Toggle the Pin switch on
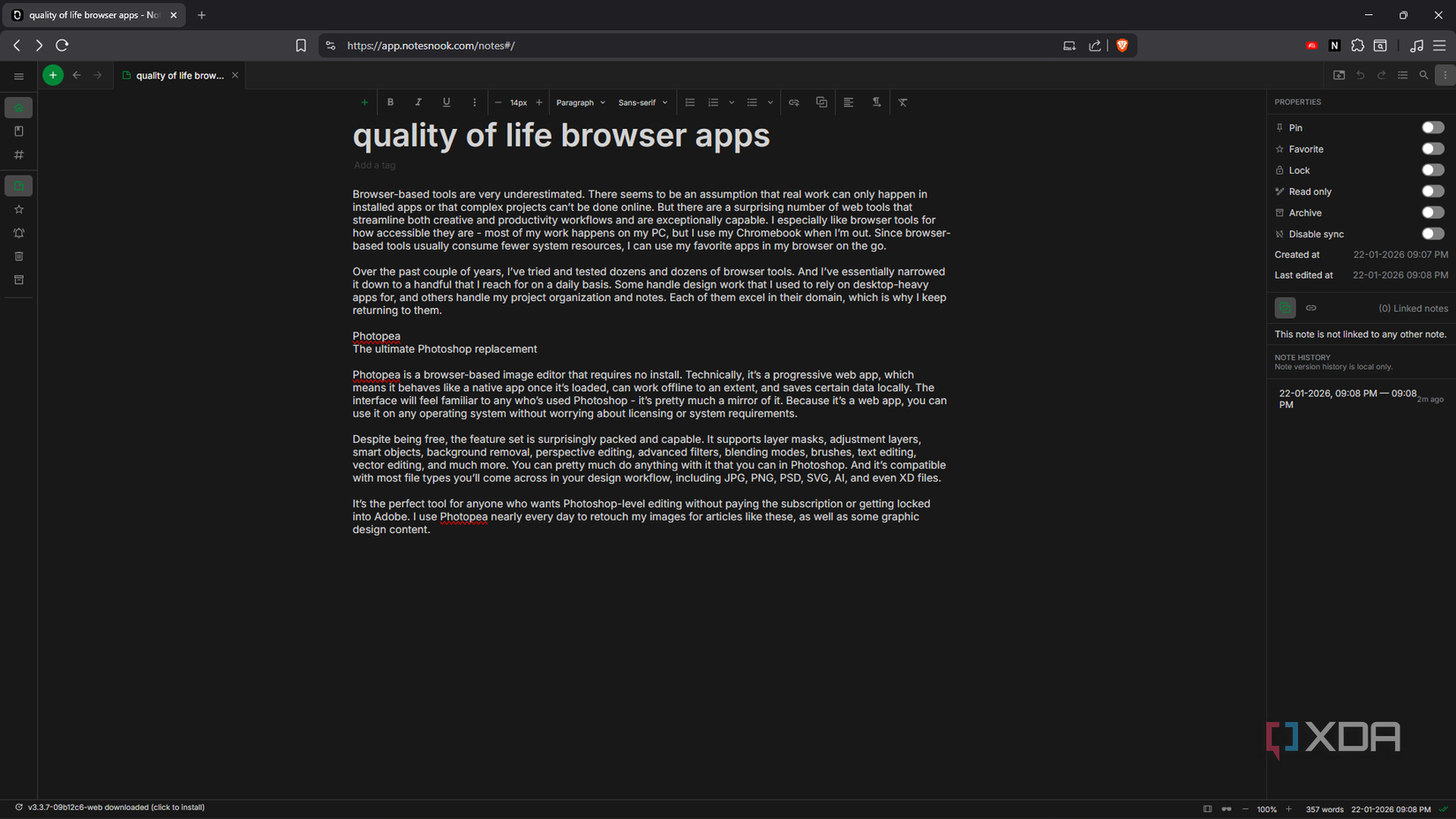This screenshot has width=1456, height=819. pos(1432,128)
